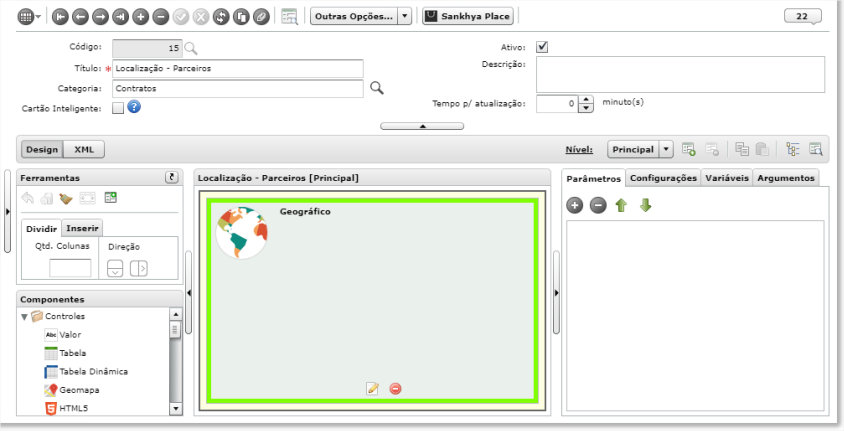This screenshot has width=844, height=431.
Task: Jump to the last record
Action: (x=120, y=17)
